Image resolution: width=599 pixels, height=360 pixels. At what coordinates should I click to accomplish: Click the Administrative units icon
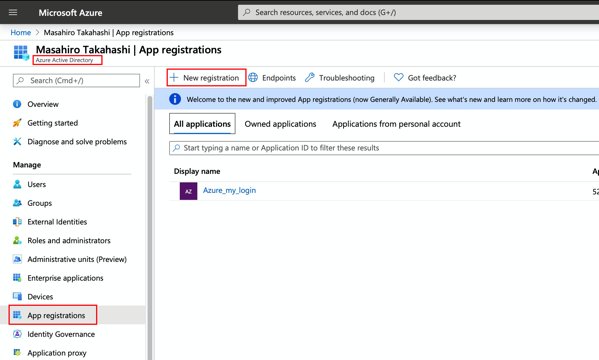pyautogui.click(x=17, y=259)
